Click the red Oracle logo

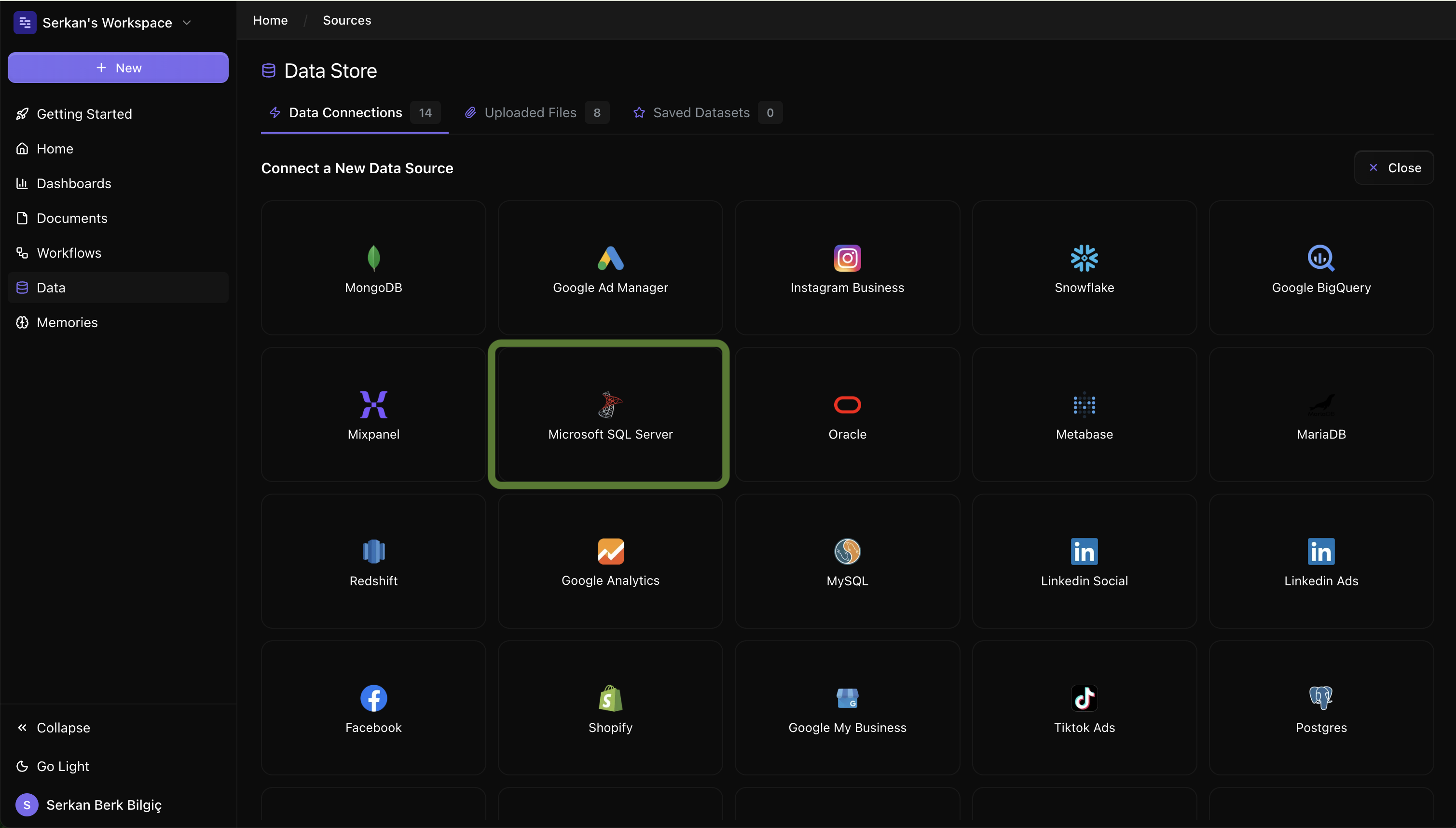[847, 404]
